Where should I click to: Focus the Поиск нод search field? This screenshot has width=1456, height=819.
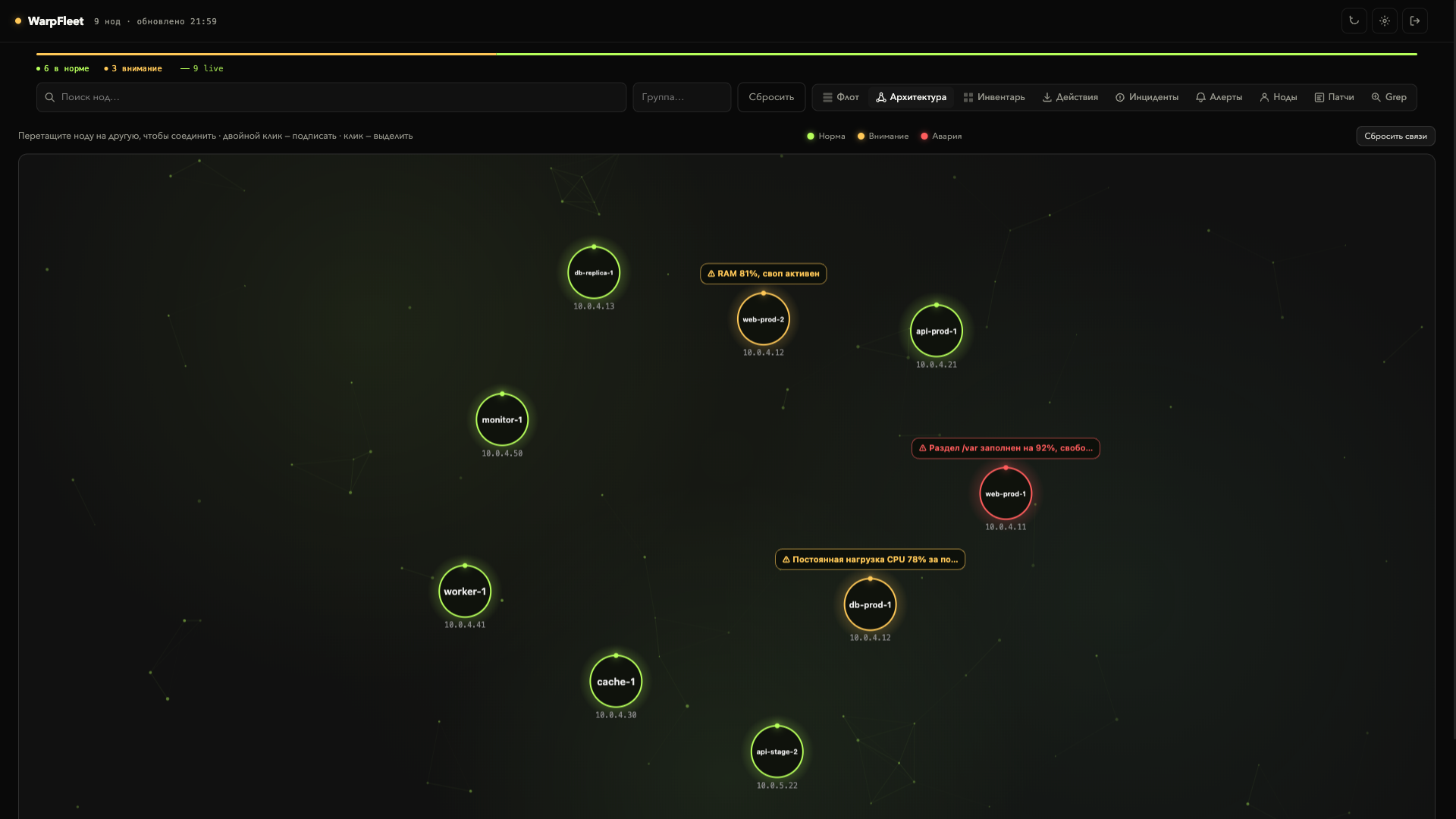tap(331, 97)
